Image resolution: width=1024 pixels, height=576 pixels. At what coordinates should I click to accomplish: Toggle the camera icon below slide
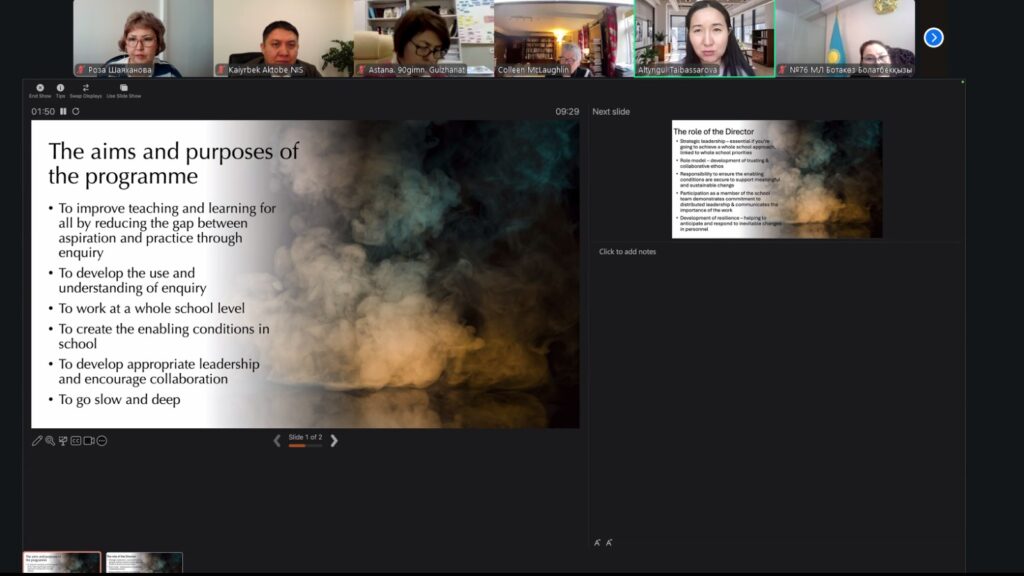pyautogui.click(x=89, y=440)
